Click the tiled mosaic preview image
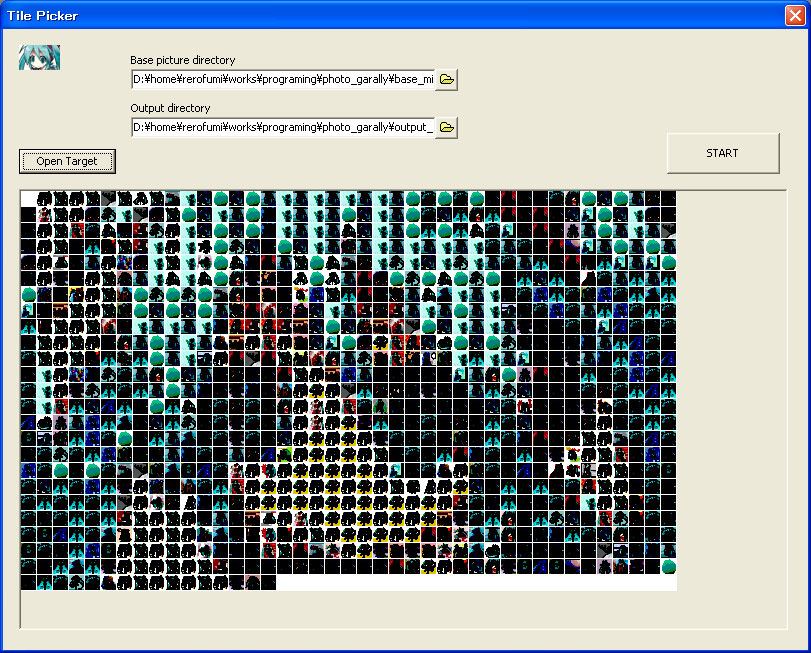The image size is (811, 653). point(349,390)
